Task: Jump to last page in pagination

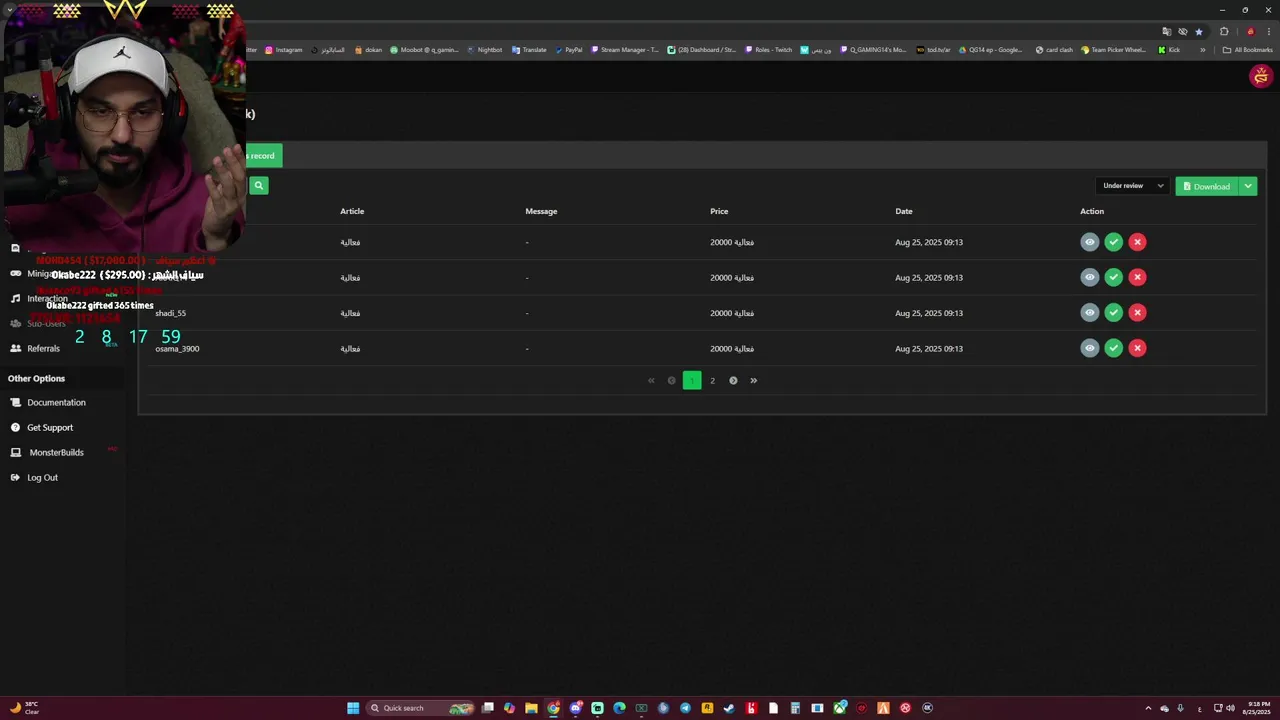Action: [x=753, y=380]
